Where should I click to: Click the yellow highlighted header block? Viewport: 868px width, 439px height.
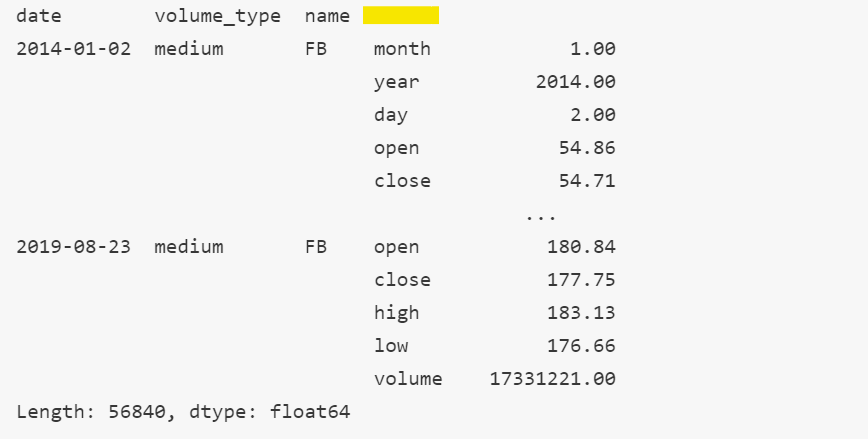401,16
